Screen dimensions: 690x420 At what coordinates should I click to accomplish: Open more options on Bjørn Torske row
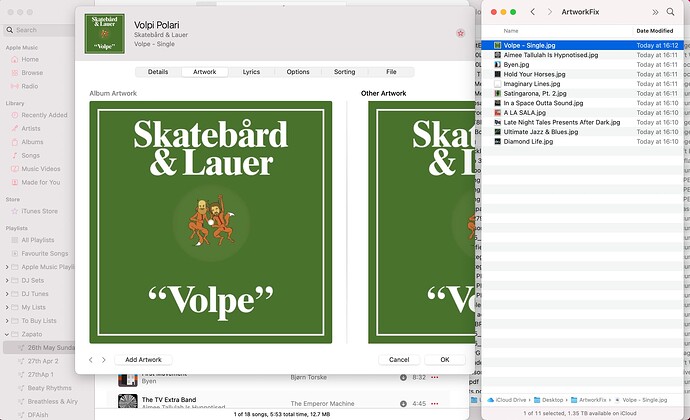pyautogui.click(x=435, y=377)
